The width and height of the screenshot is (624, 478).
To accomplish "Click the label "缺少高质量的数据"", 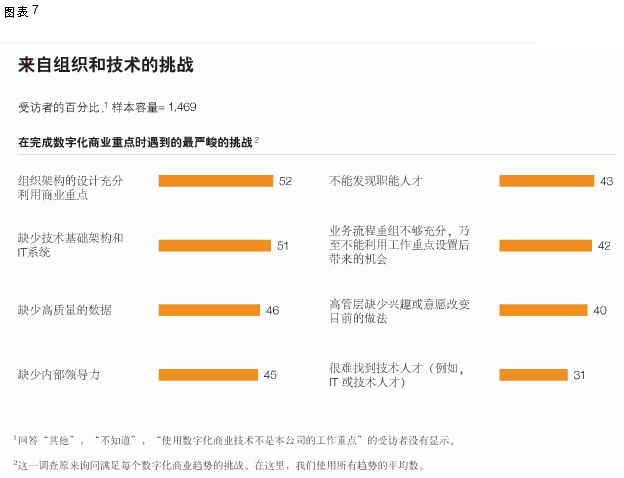I will 65,310.
